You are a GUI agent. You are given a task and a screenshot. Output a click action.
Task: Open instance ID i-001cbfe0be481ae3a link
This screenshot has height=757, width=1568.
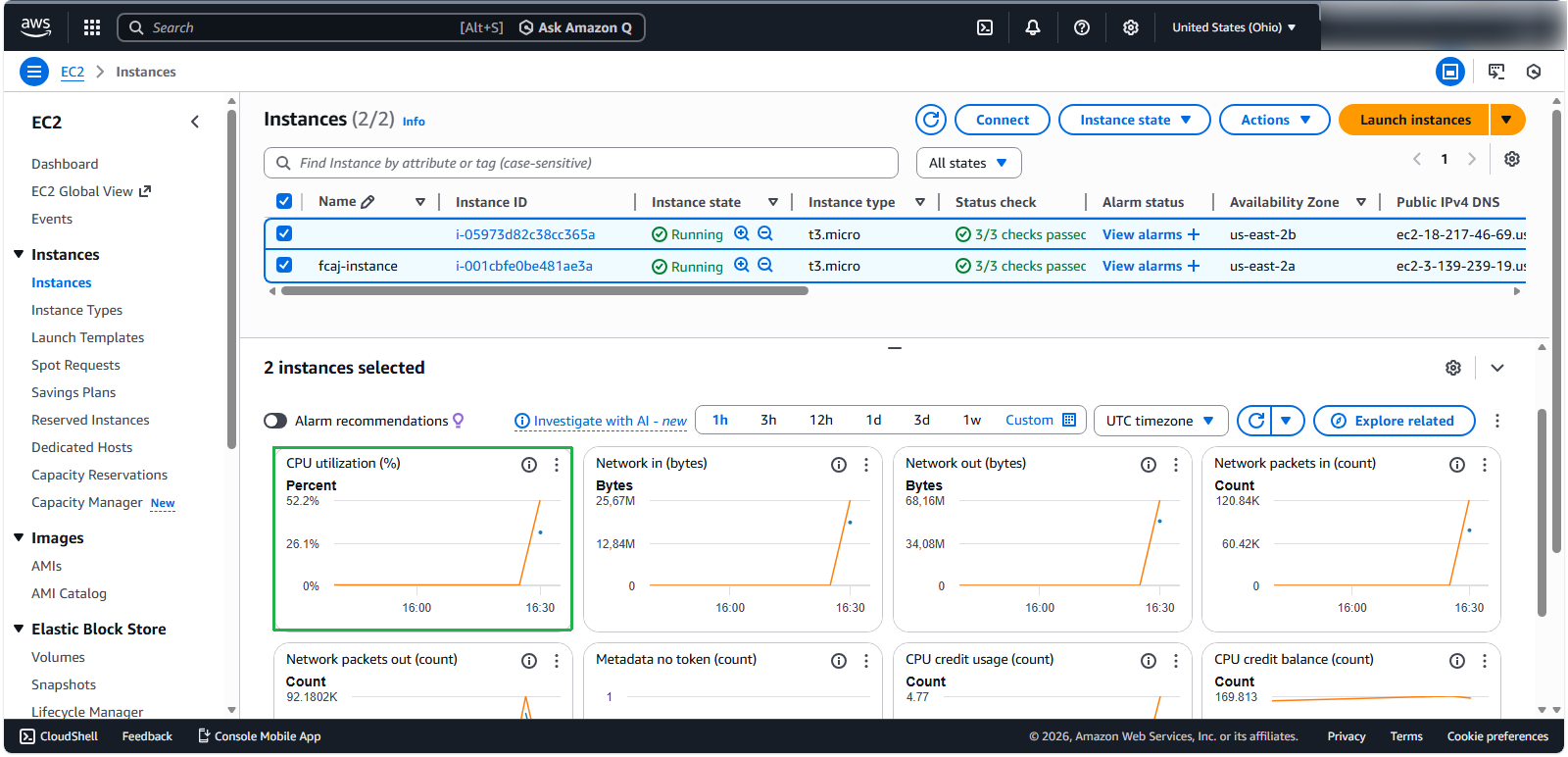tap(524, 266)
